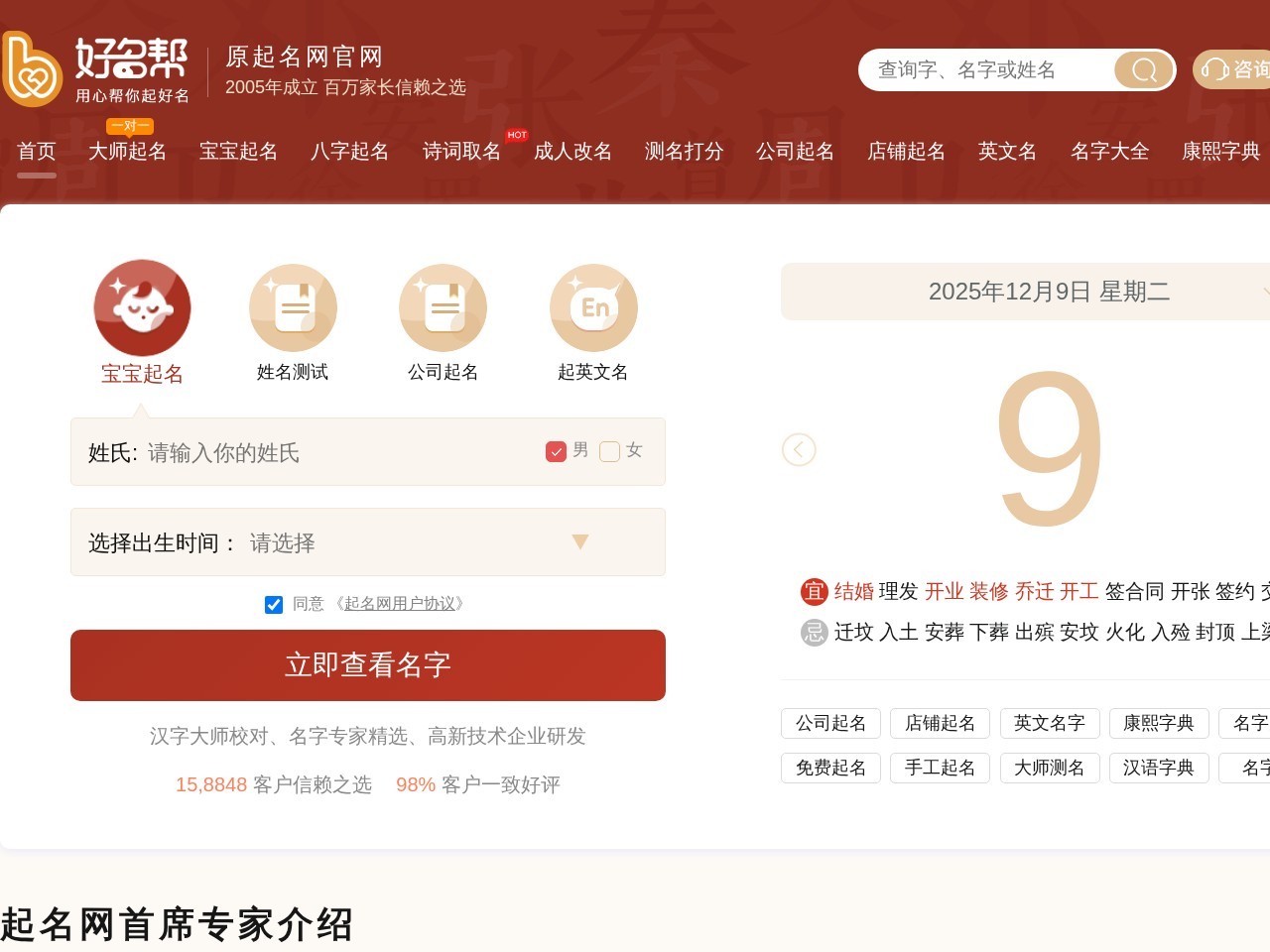Viewport: 1270px width, 952px height.
Task: Select the 姓名测试 booklet icon
Action: coord(293,307)
